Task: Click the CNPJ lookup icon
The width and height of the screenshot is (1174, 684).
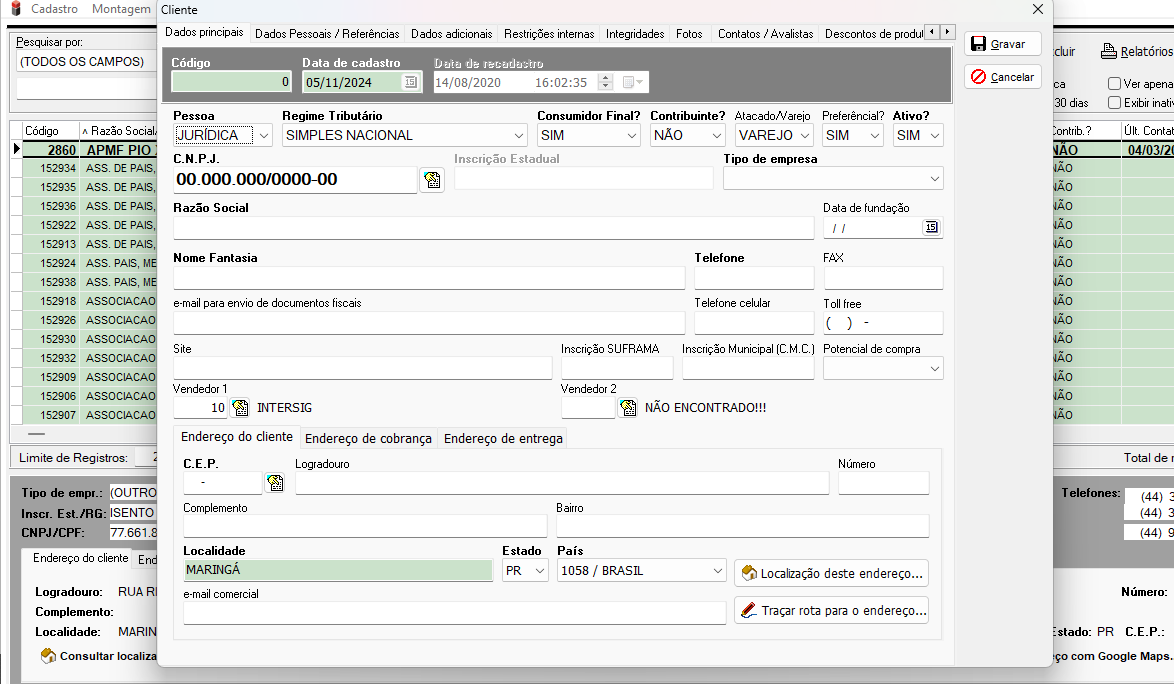Action: [432, 180]
